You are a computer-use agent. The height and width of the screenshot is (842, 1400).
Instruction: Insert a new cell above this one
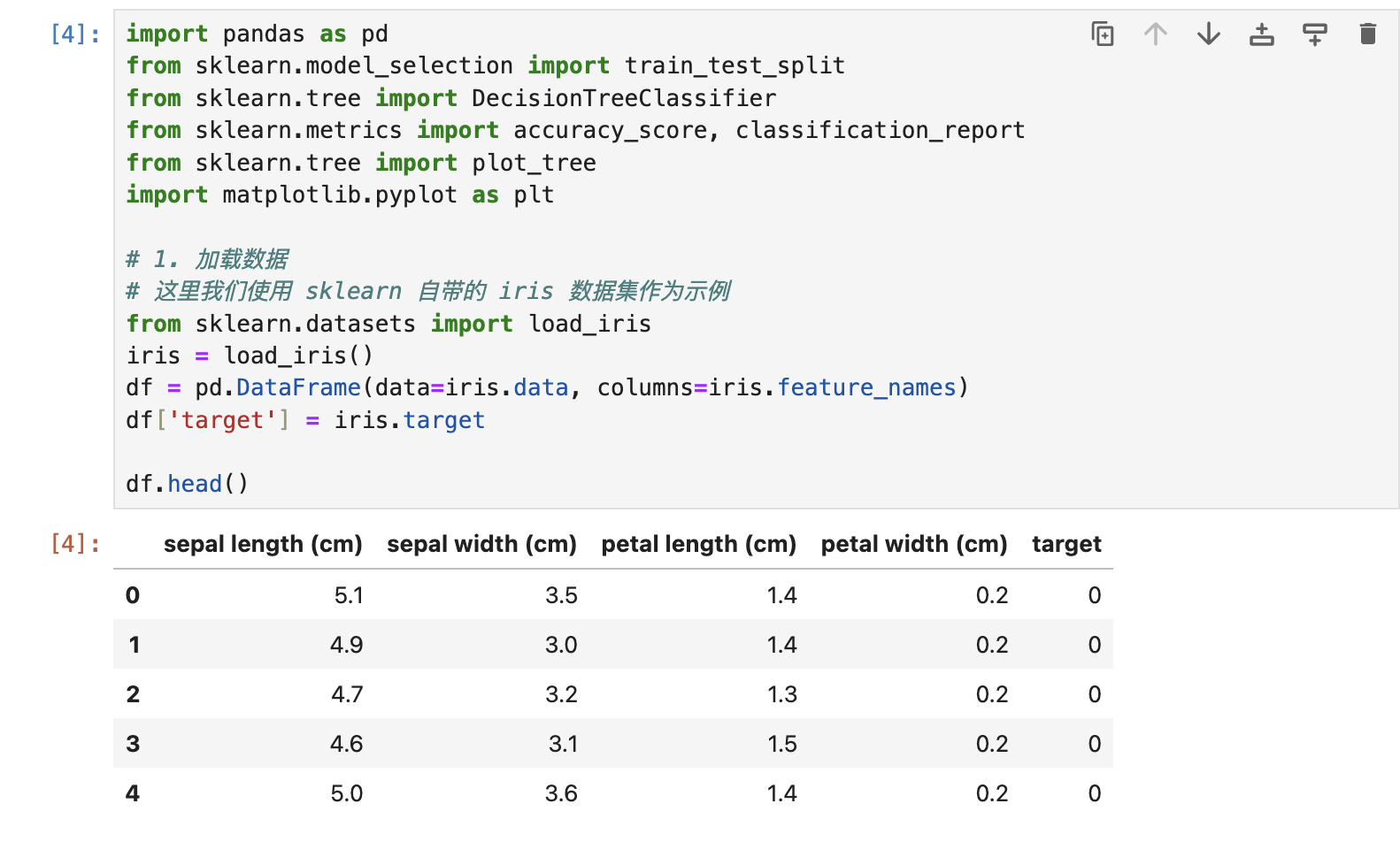1261,34
